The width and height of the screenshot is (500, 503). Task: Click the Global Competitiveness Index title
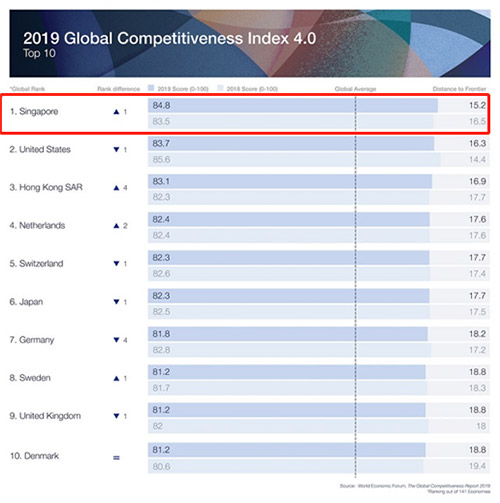click(170, 38)
